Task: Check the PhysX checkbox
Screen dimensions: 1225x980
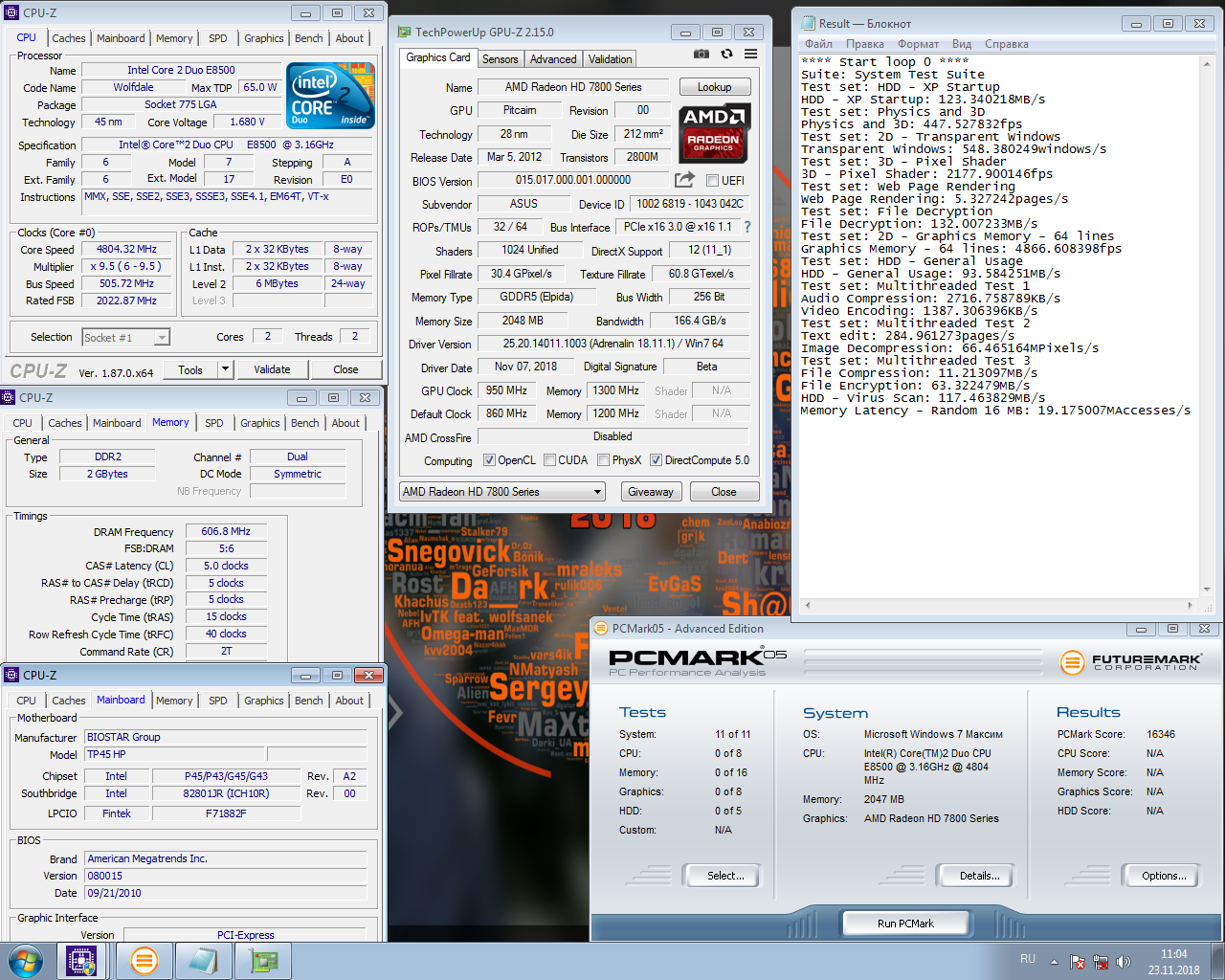Action: pos(603,460)
